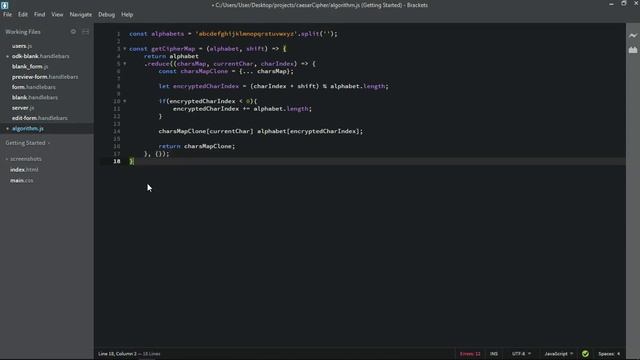Click line number 1 in gutter

pos(118,34)
